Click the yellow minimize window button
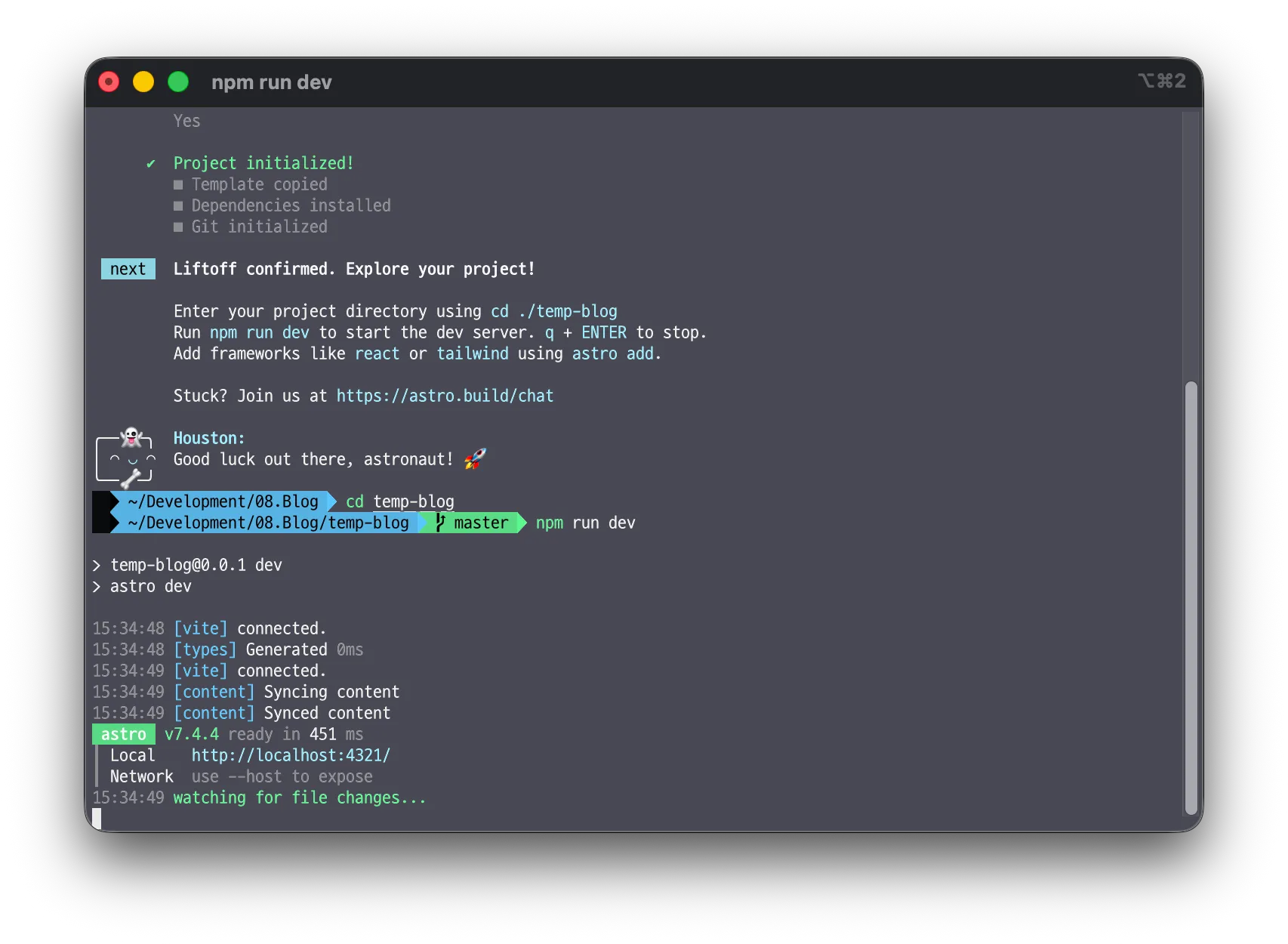This screenshot has height=944, width=1288. (x=143, y=82)
